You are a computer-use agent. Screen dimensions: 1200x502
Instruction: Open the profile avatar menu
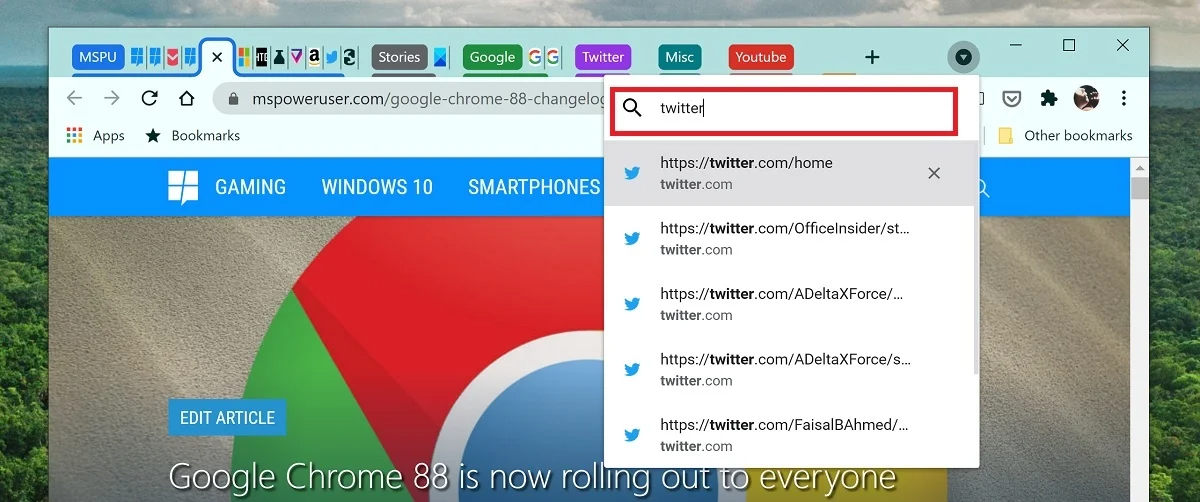(x=1086, y=98)
